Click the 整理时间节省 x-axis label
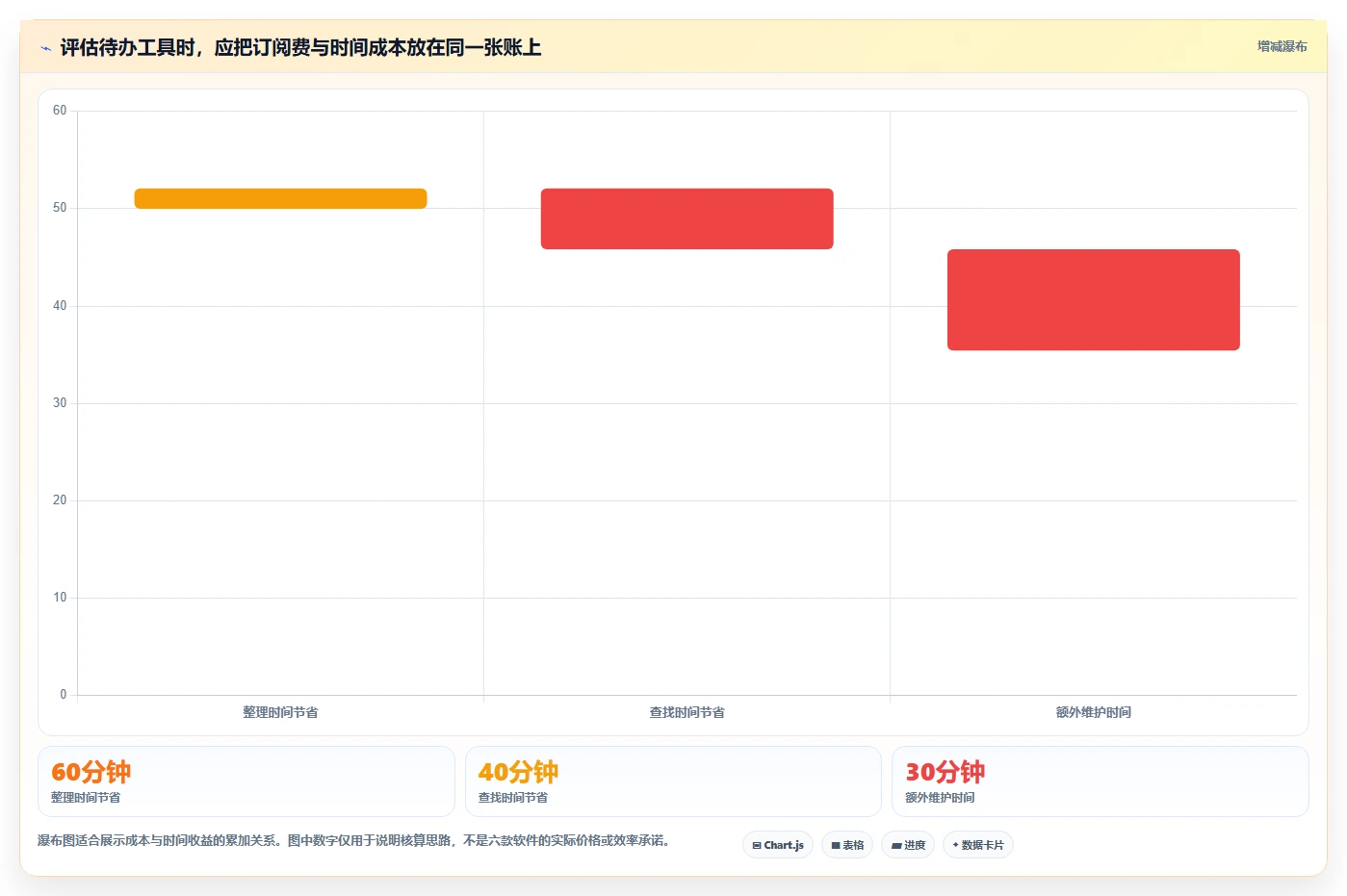 coord(280,712)
